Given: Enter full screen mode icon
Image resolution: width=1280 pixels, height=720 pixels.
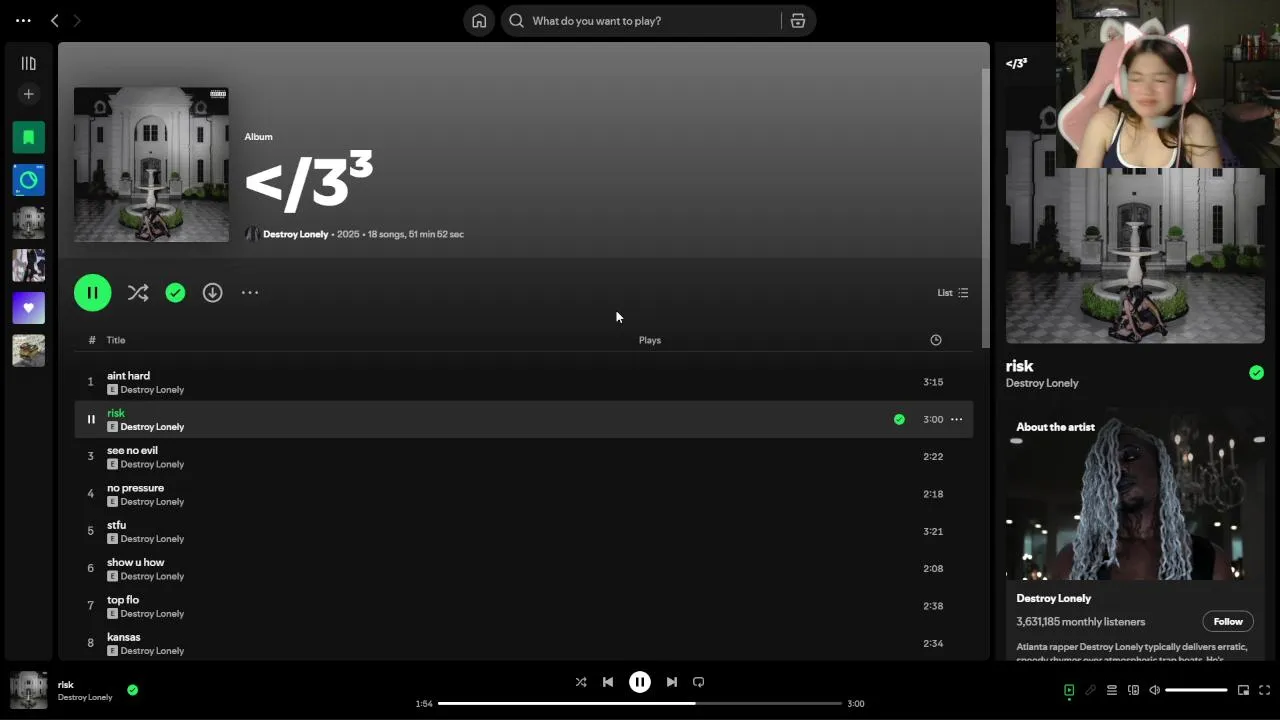Looking at the screenshot, I should pos(1264,690).
